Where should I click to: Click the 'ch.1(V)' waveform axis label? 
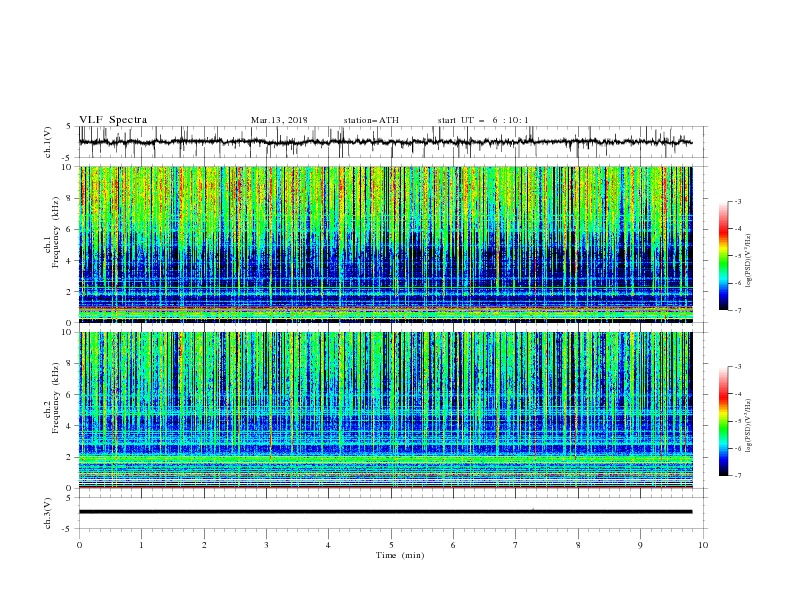[48, 142]
